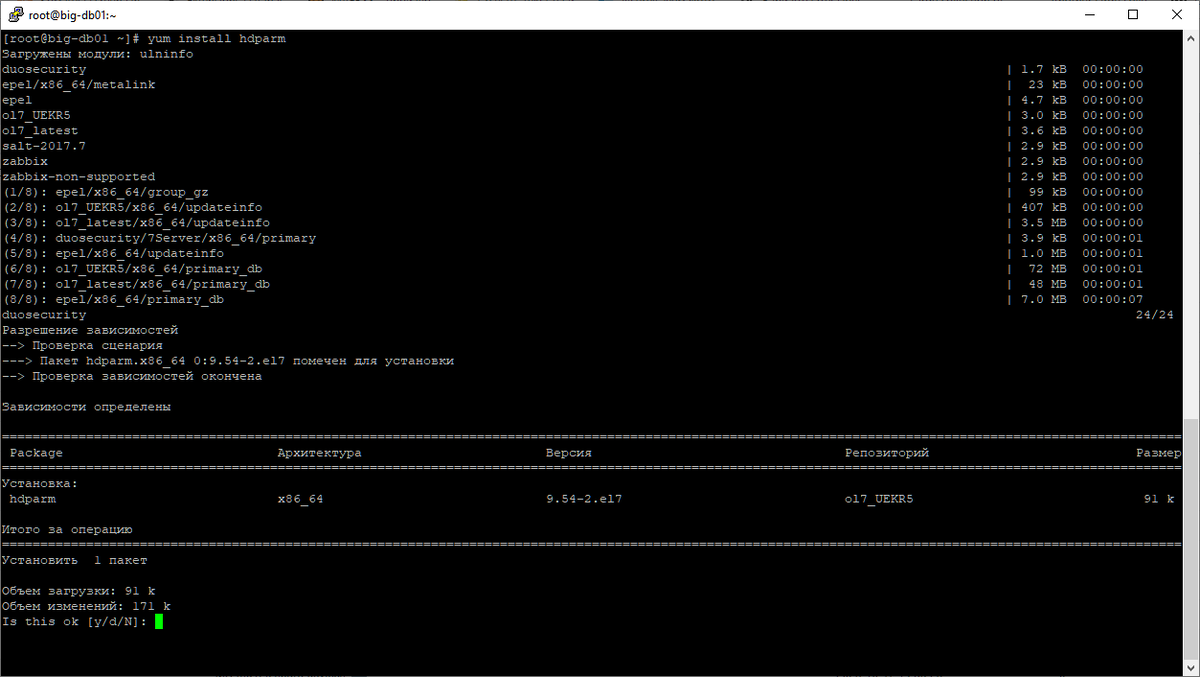The width and height of the screenshot is (1200, 677).
Task: Close the root@big-db01 terminal window
Action: click(x=1177, y=15)
